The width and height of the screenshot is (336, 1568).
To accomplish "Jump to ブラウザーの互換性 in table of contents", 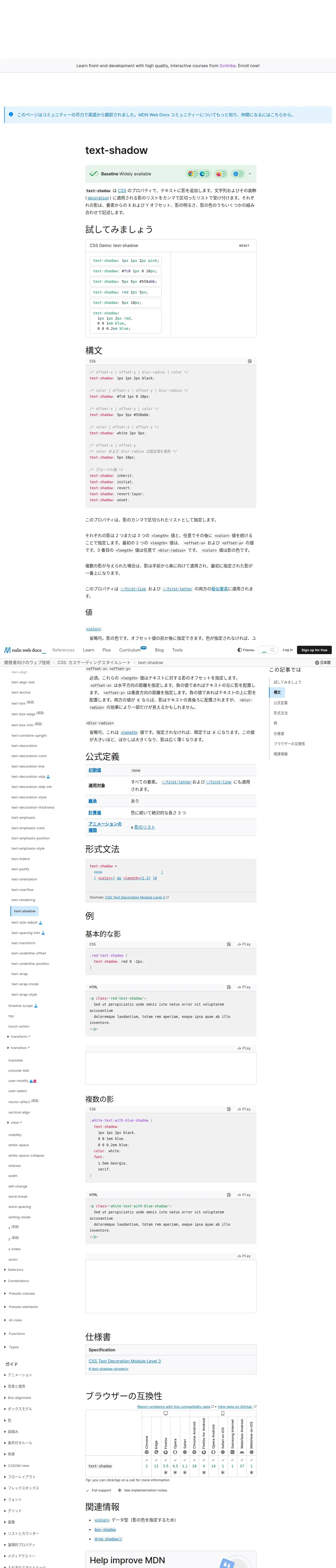I will (x=289, y=744).
